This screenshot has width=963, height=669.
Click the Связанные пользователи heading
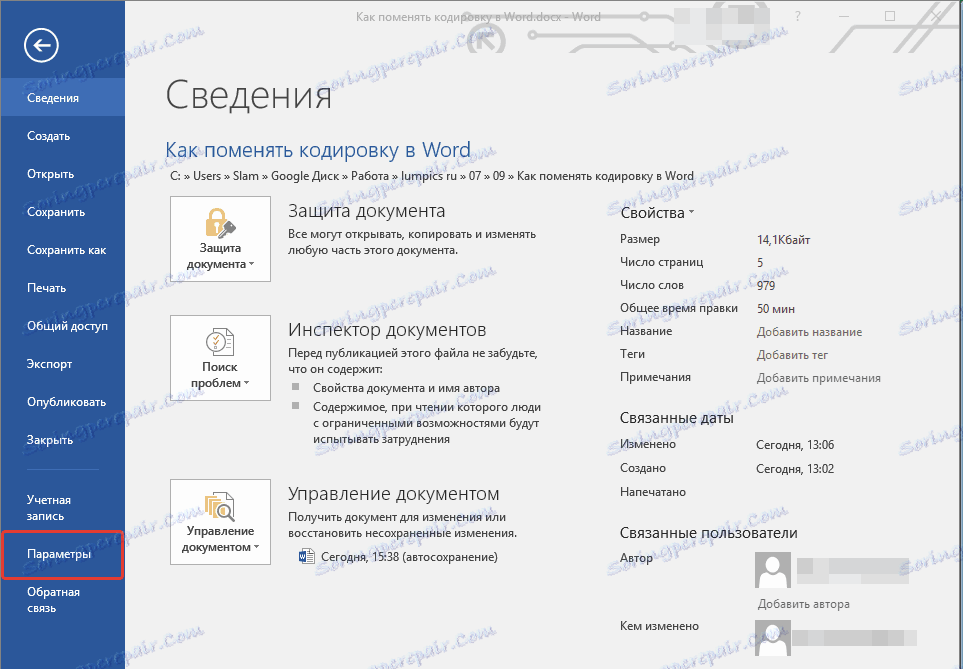(x=709, y=533)
